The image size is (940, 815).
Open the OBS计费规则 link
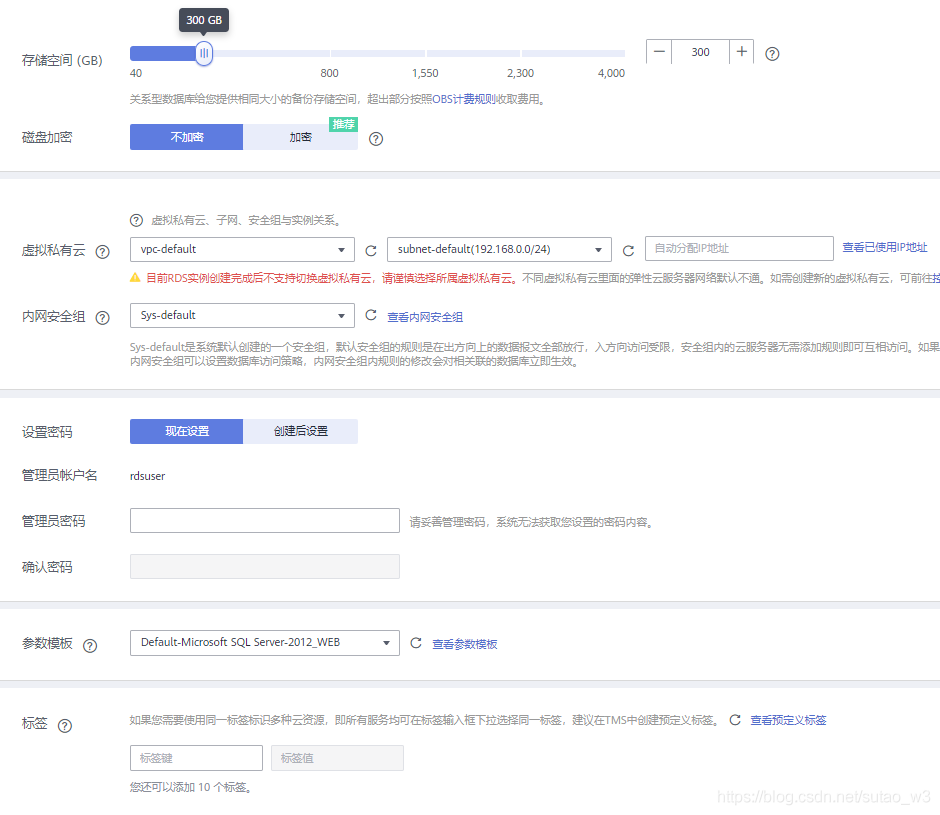[x=464, y=99]
